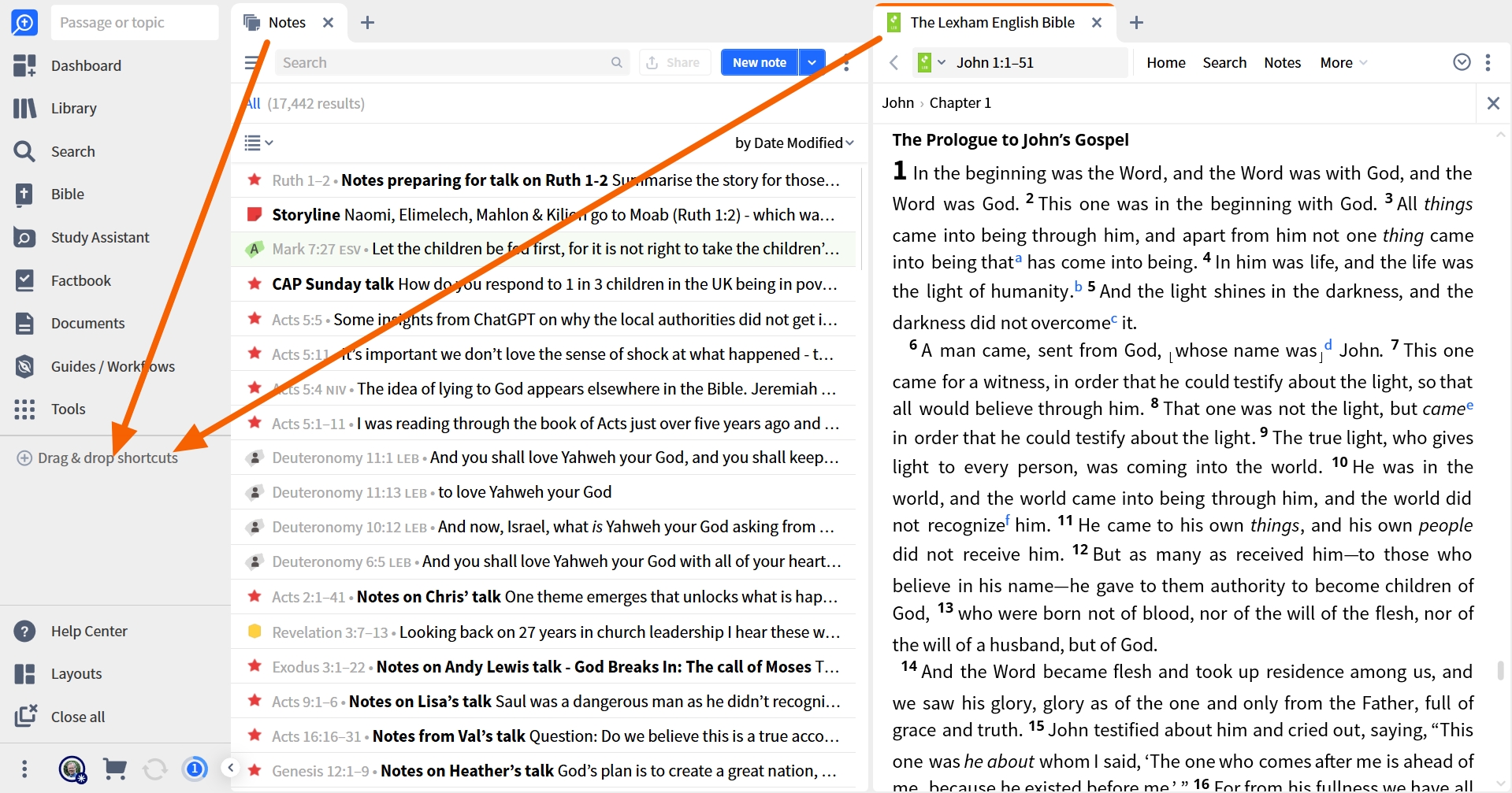Open the Acts 5:1–11 note
Viewport: 1512px width, 793px height.
pos(544,423)
